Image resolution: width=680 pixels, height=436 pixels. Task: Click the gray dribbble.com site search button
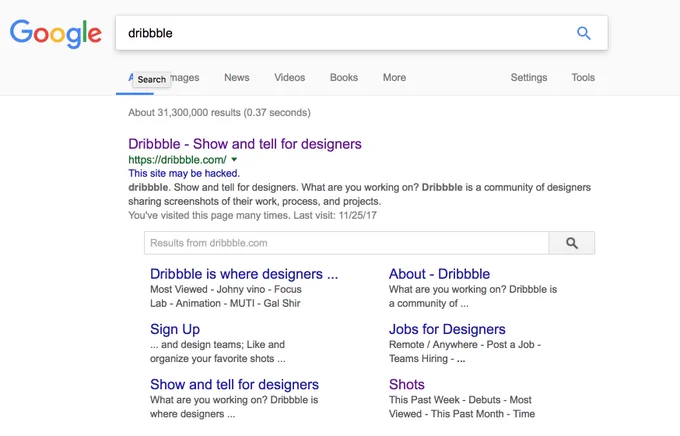tap(572, 243)
